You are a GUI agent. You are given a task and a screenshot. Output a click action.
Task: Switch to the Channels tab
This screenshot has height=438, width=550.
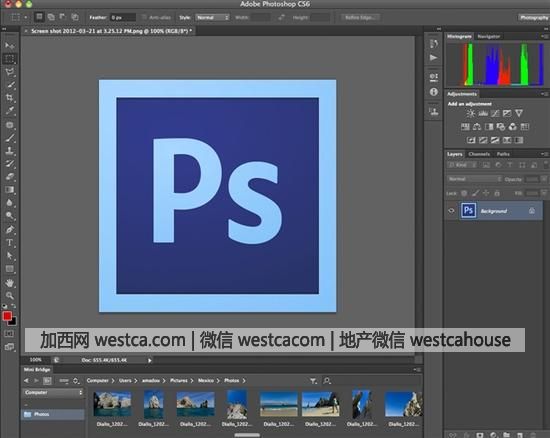point(479,154)
